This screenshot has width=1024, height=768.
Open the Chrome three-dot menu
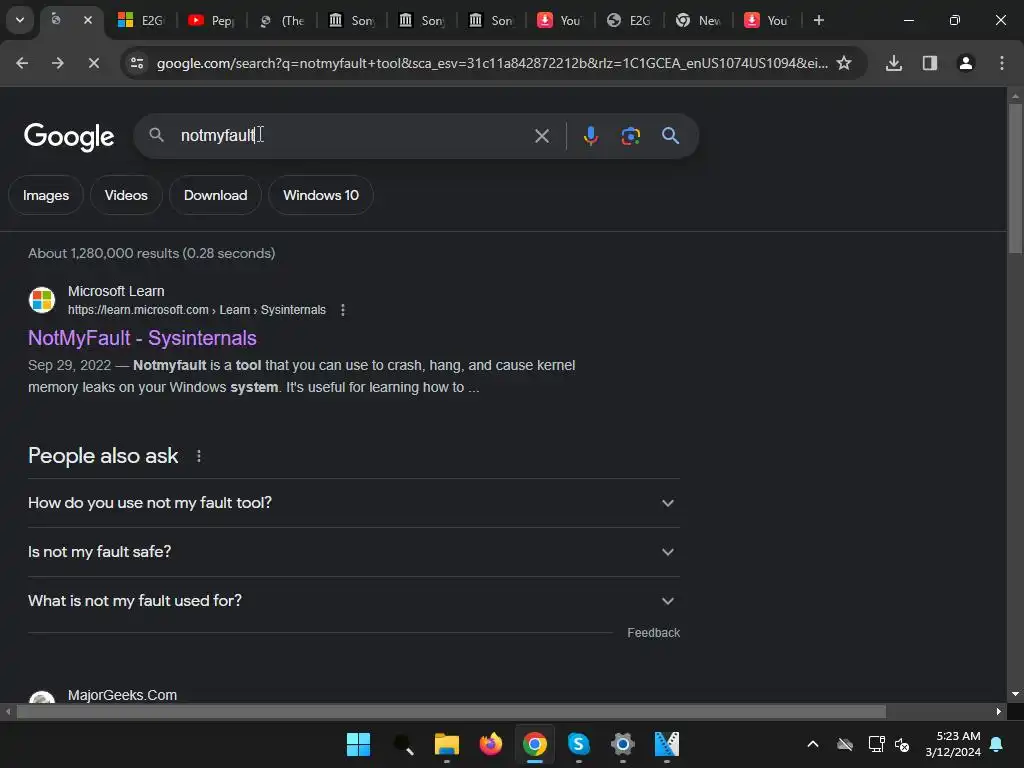tap(1001, 63)
